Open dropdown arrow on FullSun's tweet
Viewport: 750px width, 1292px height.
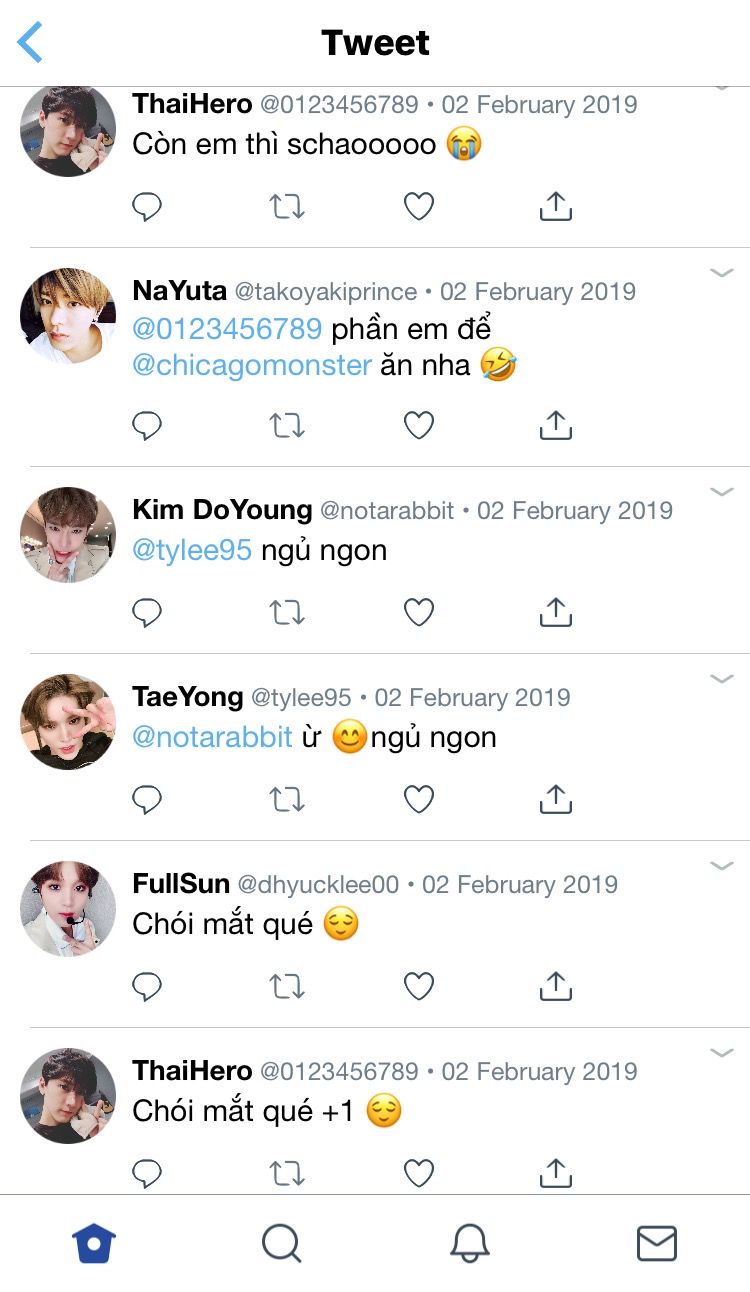coord(722,866)
